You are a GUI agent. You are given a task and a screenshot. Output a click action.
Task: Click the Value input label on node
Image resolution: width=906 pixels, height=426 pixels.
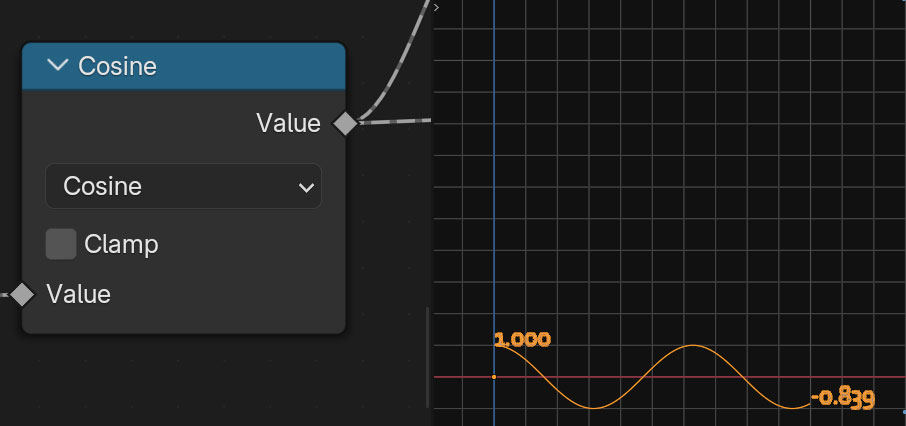tap(78, 294)
